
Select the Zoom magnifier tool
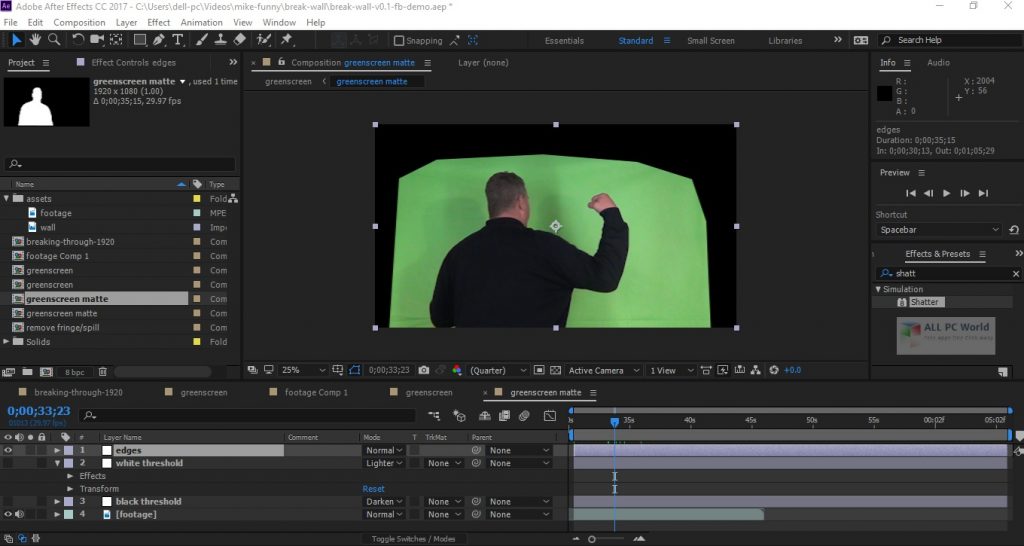pos(54,40)
